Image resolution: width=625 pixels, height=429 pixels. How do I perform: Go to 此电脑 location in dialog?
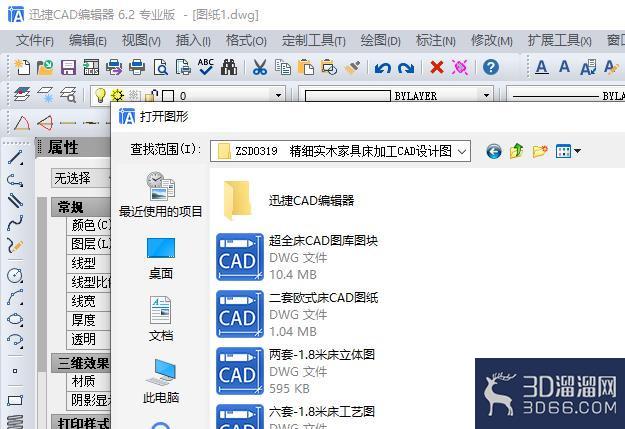pyautogui.click(x=161, y=381)
